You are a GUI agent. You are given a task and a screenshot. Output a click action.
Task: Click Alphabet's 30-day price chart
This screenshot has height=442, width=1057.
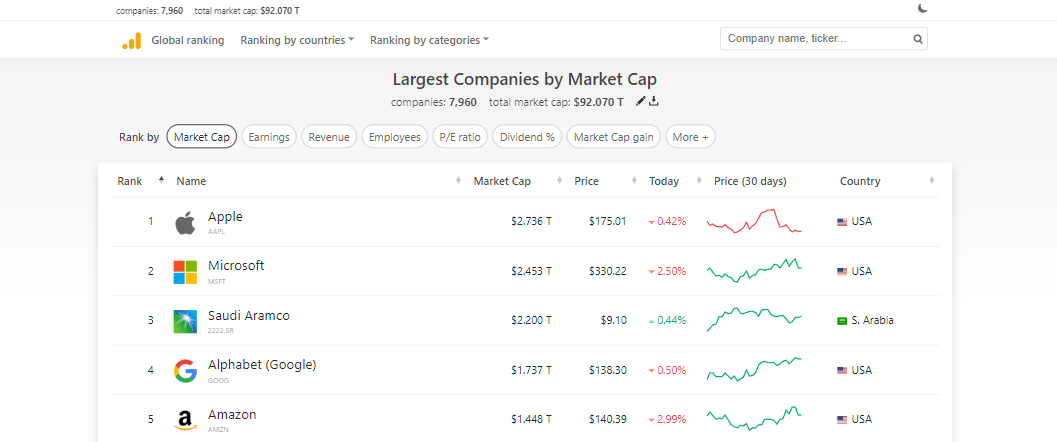tap(754, 369)
